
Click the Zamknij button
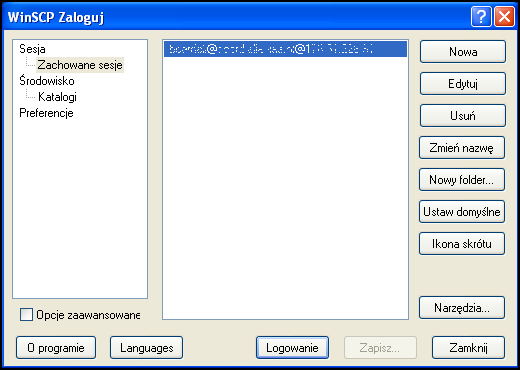point(468,348)
